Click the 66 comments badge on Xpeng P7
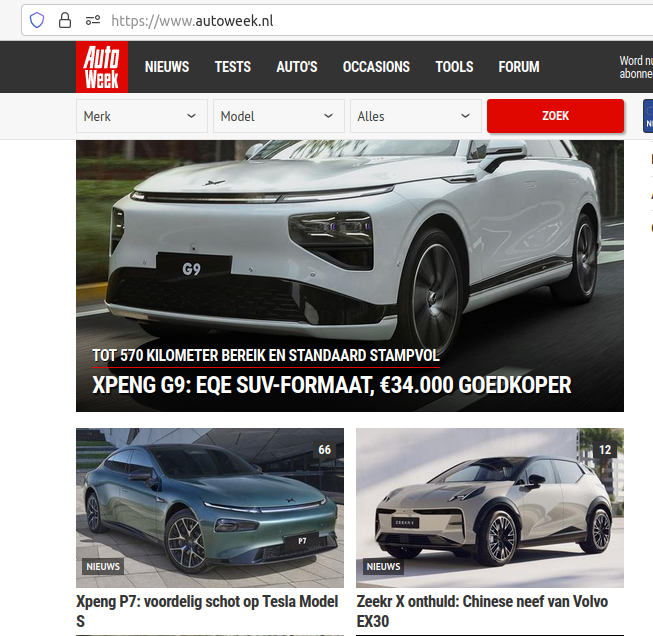653x636 pixels. [x=324, y=450]
